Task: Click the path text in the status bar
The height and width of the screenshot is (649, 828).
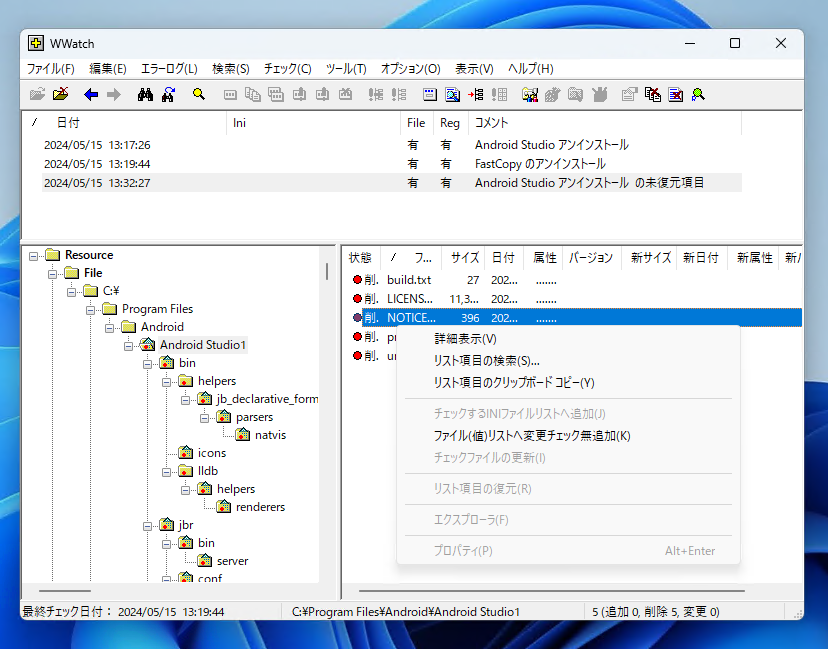Action: pos(406,612)
